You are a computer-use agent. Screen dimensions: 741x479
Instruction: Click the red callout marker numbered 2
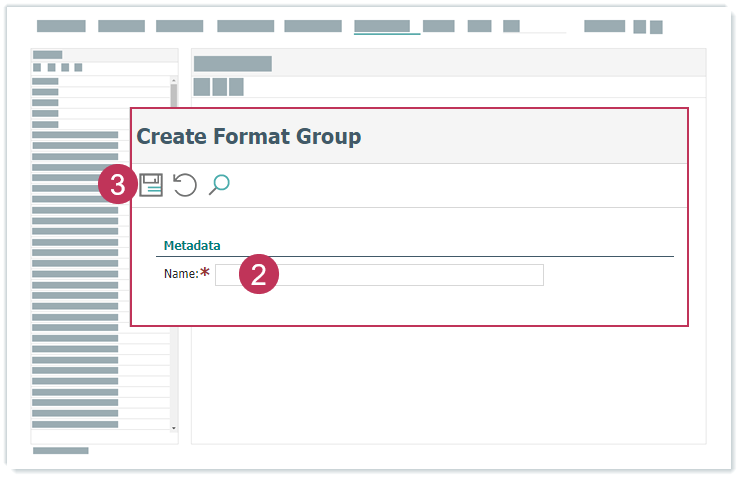(258, 275)
